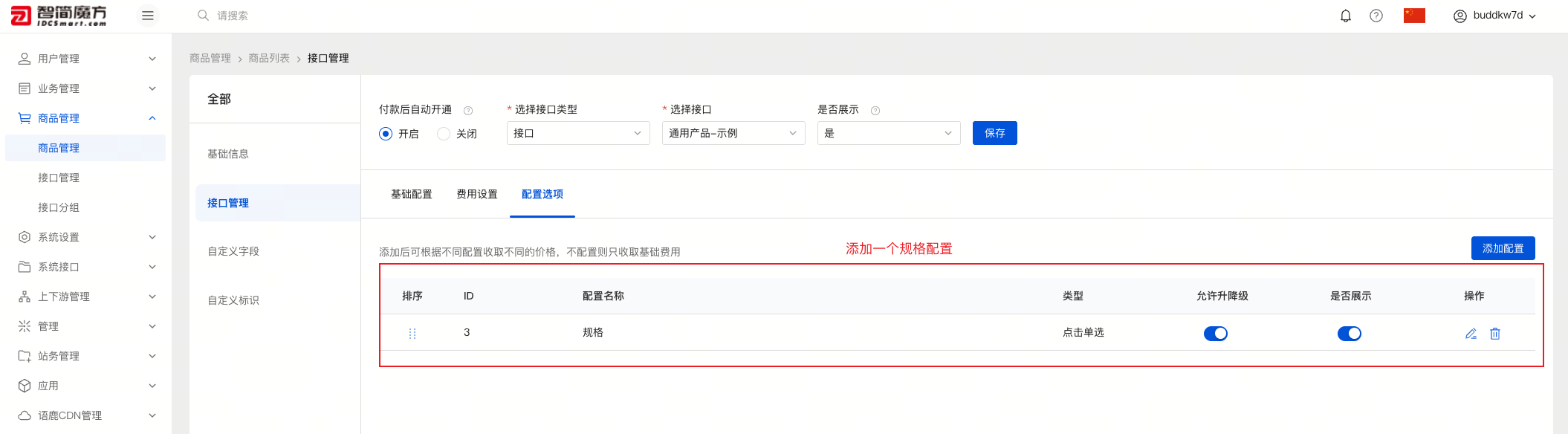
Task: Click the help icon beside 付款后自动开通
Action: (468, 111)
